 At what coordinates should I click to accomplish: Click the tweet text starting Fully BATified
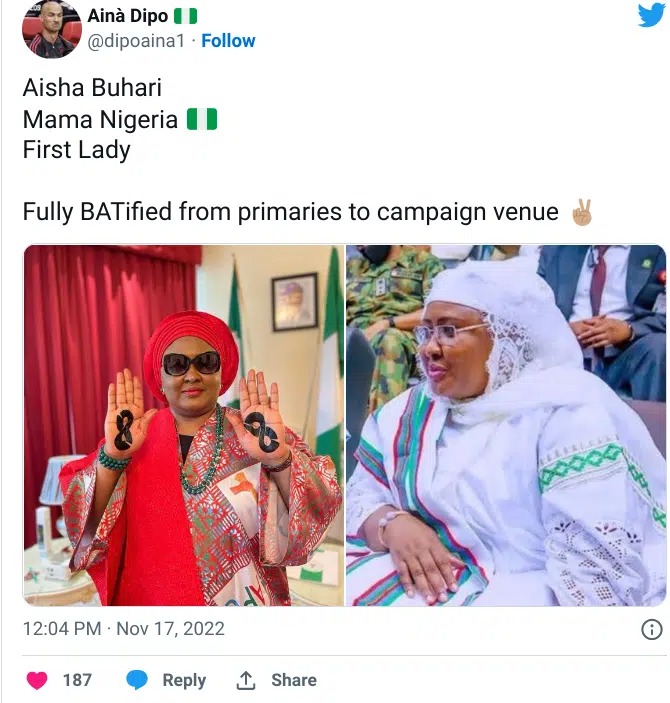pyautogui.click(x=290, y=212)
